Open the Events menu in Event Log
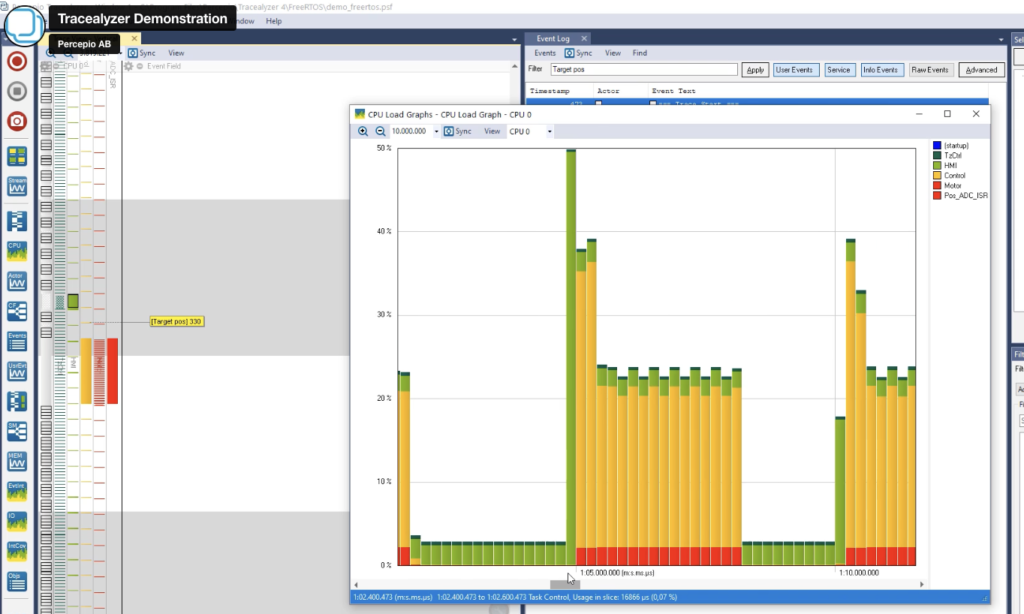 [x=545, y=53]
